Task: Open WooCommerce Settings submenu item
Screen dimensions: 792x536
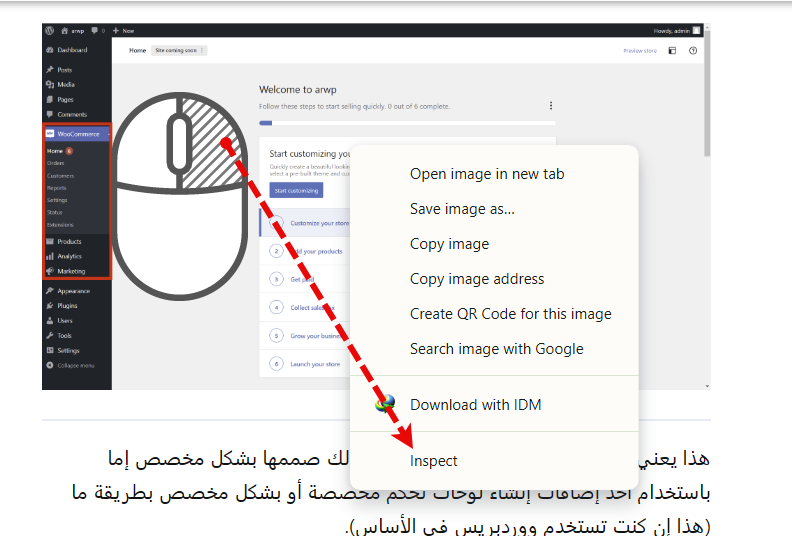Action: click(57, 200)
